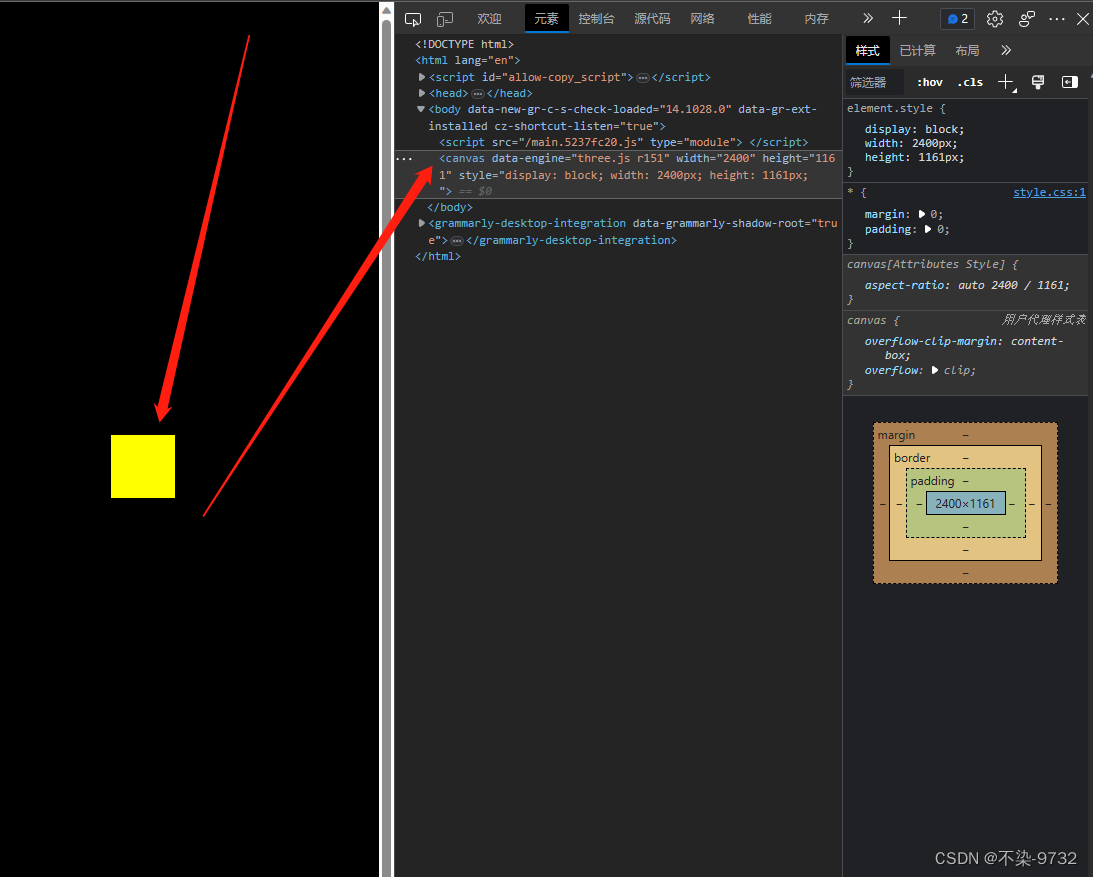Open DevTools settings gear
This screenshot has height=877, width=1093.
pyautogui.click(x=995, y=19)
